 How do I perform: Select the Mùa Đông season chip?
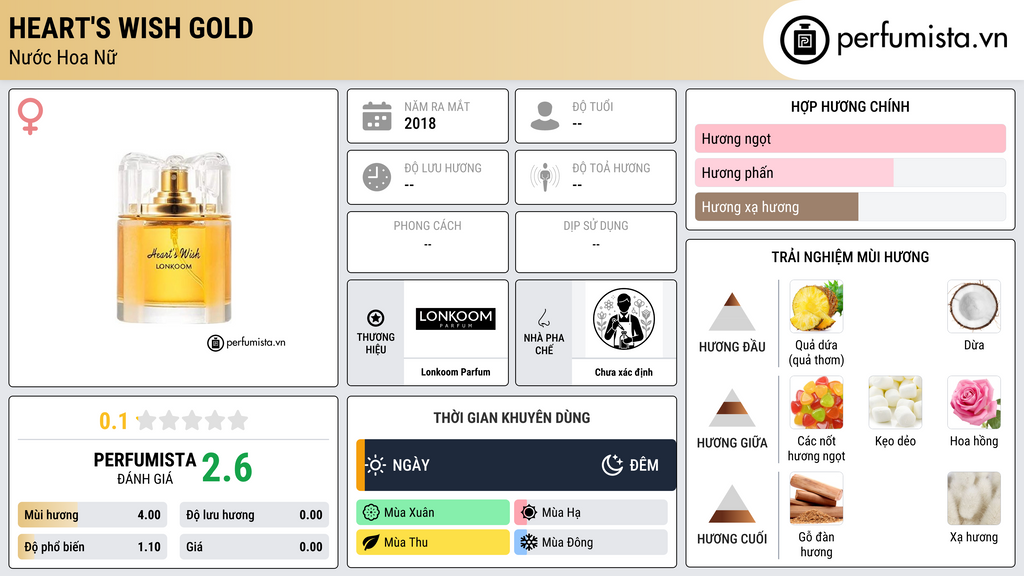[591, 542]
